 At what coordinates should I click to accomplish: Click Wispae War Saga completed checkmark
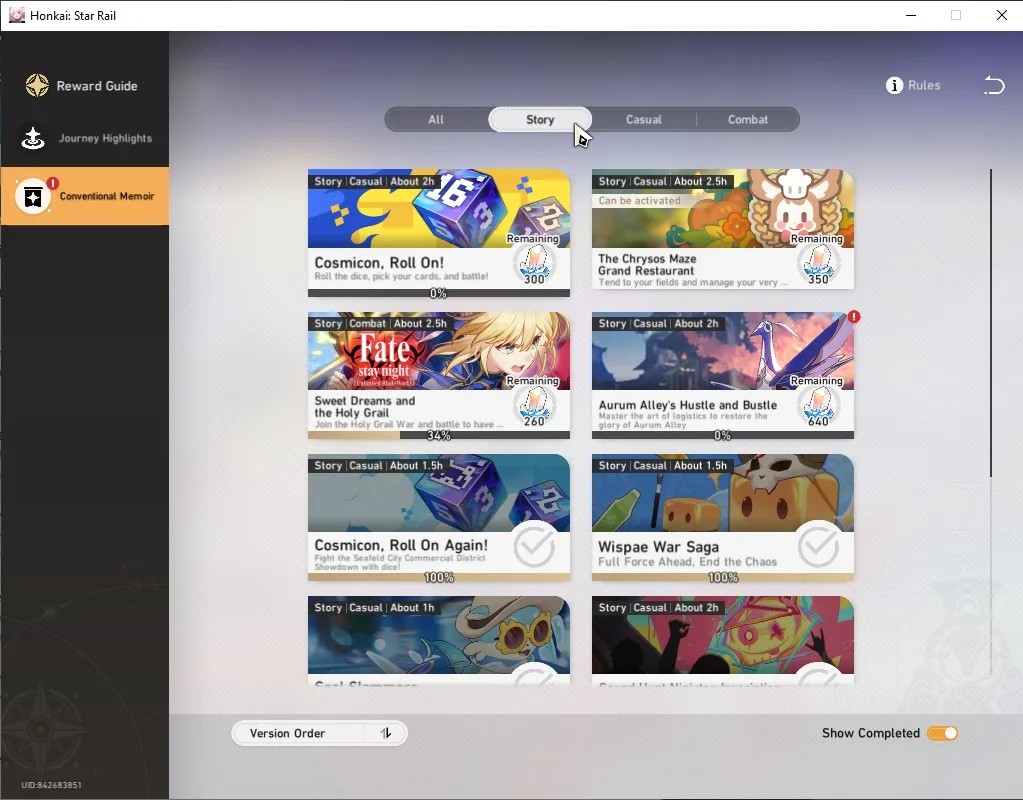click(x=818, y=546)
